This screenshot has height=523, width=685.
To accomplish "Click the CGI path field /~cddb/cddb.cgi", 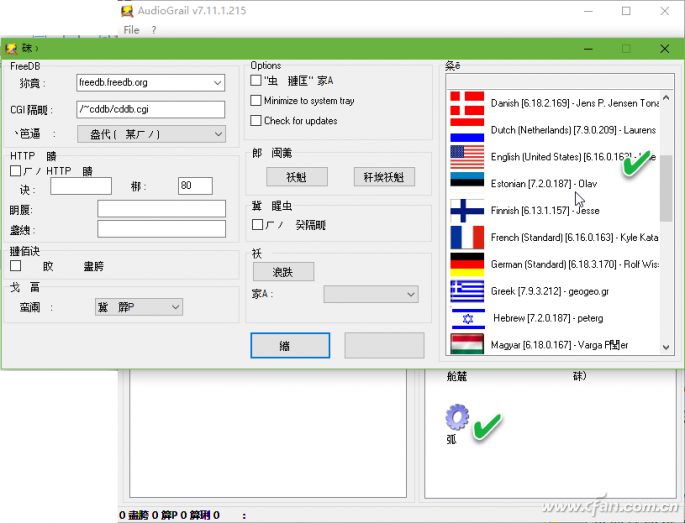I will click(x=151, y=109).
